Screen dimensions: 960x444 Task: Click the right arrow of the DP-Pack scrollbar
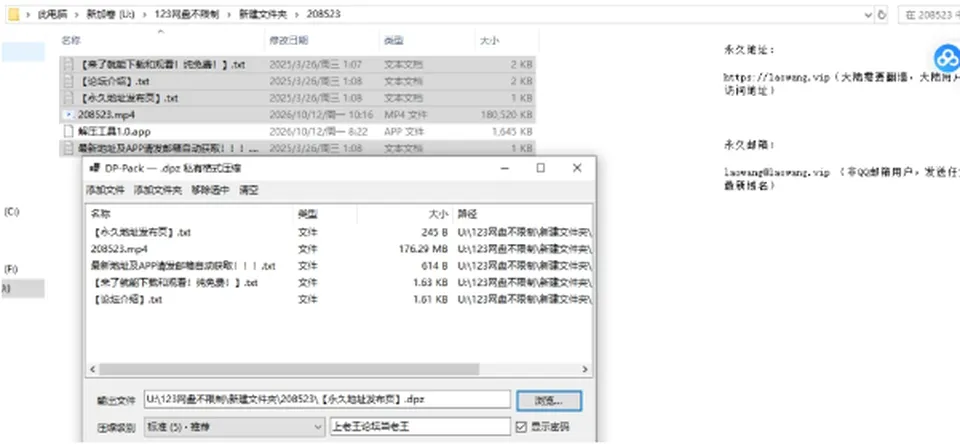pyautogui.click(x=585, y=370)
